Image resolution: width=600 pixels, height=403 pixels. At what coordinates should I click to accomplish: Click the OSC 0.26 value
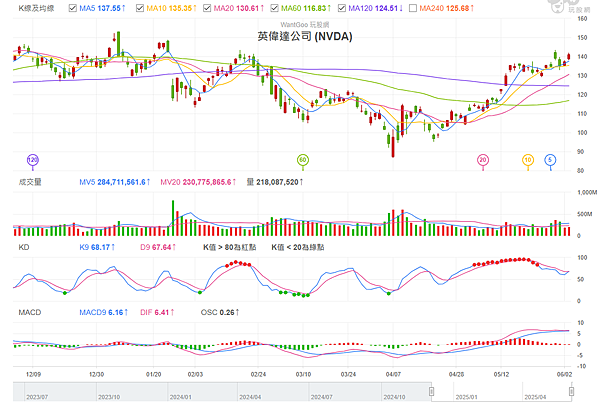pyautogui.click(x=220, y=312)
